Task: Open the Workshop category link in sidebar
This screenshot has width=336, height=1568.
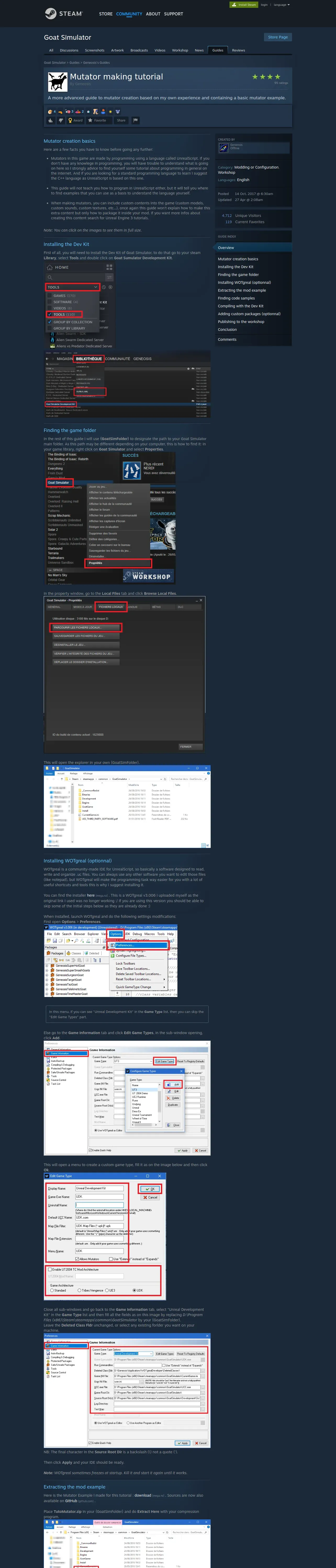Action: coord(226,173)
